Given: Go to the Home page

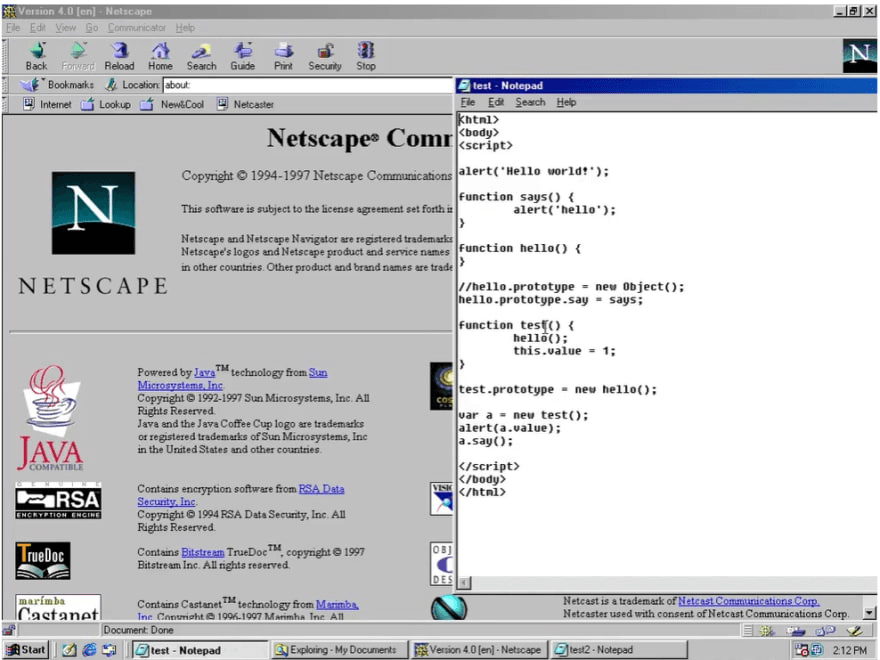Looking at the screenshot, I should click(160, 55).
